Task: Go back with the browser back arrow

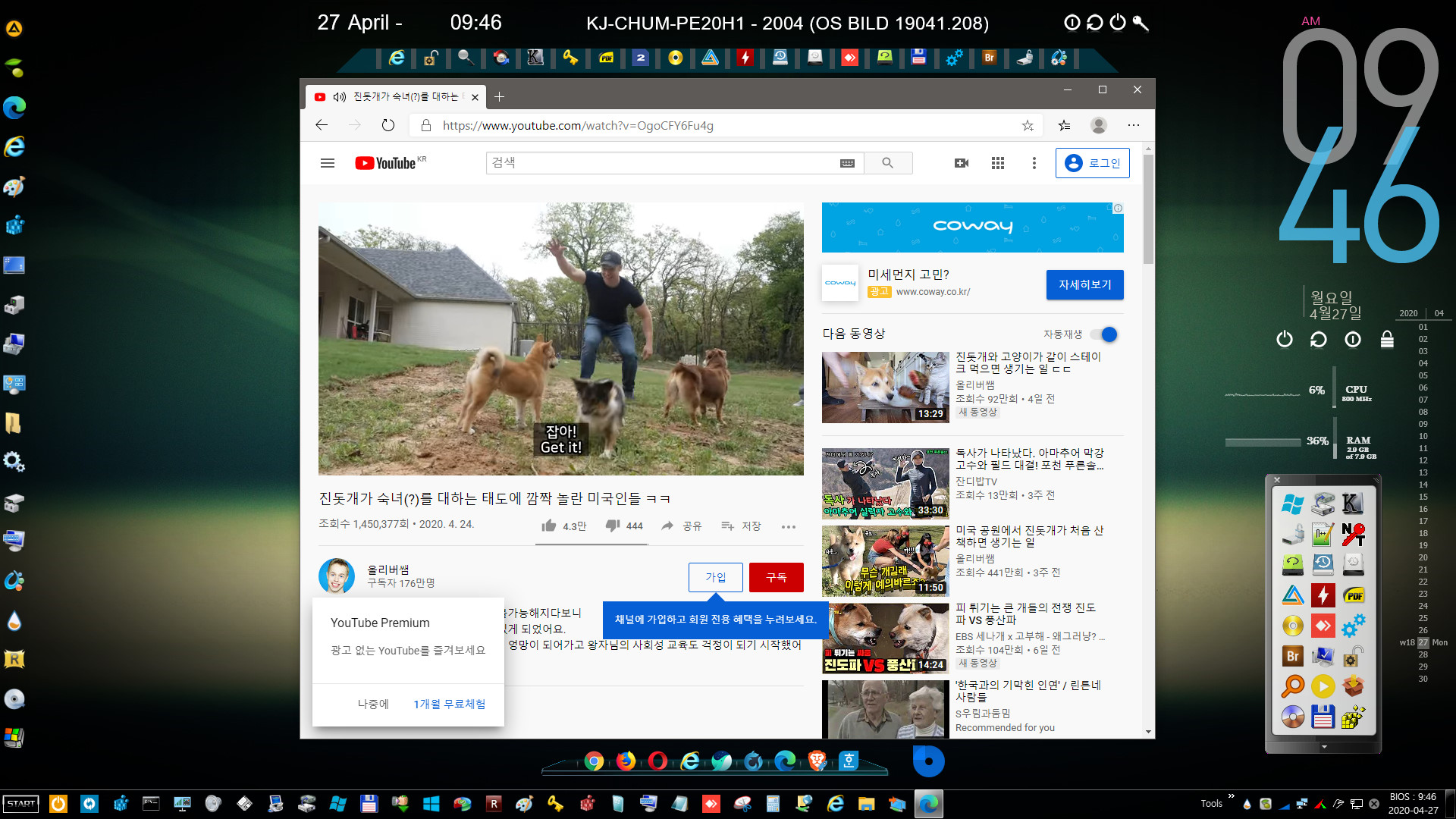Action: coord(322,126)
